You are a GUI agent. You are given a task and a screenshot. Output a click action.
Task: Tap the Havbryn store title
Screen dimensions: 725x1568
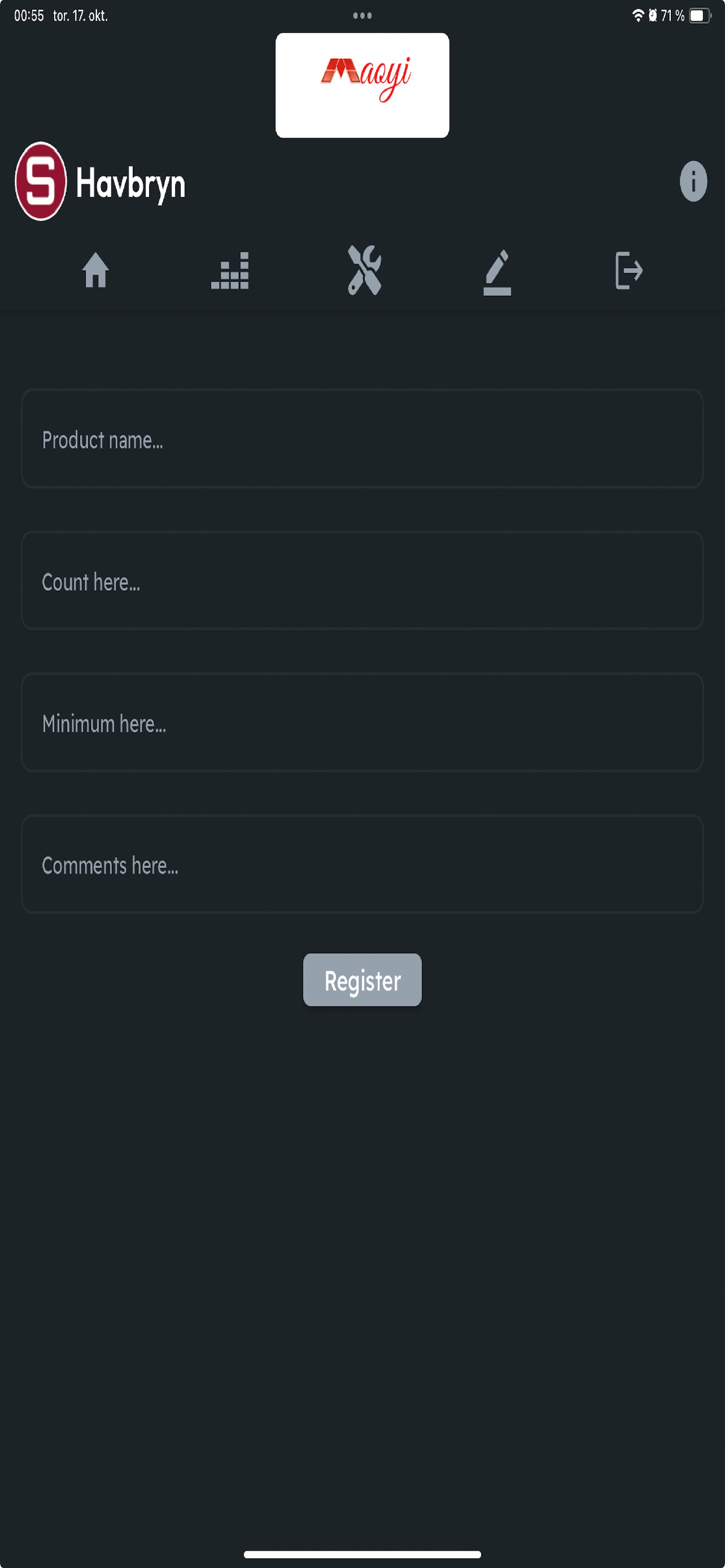click(x=131, y=183)
